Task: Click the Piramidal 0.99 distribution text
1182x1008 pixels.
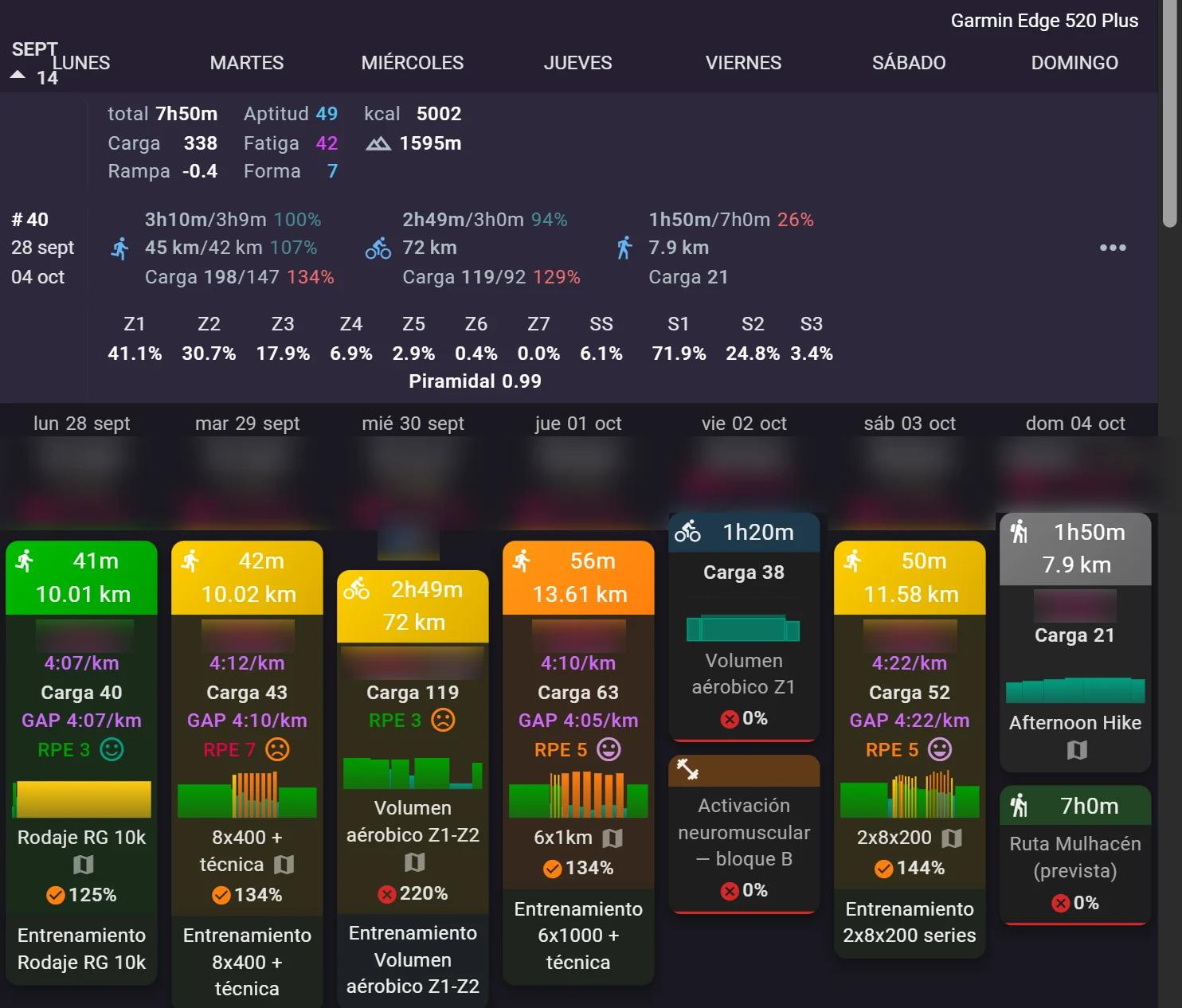Action: (x=475, y=381)
